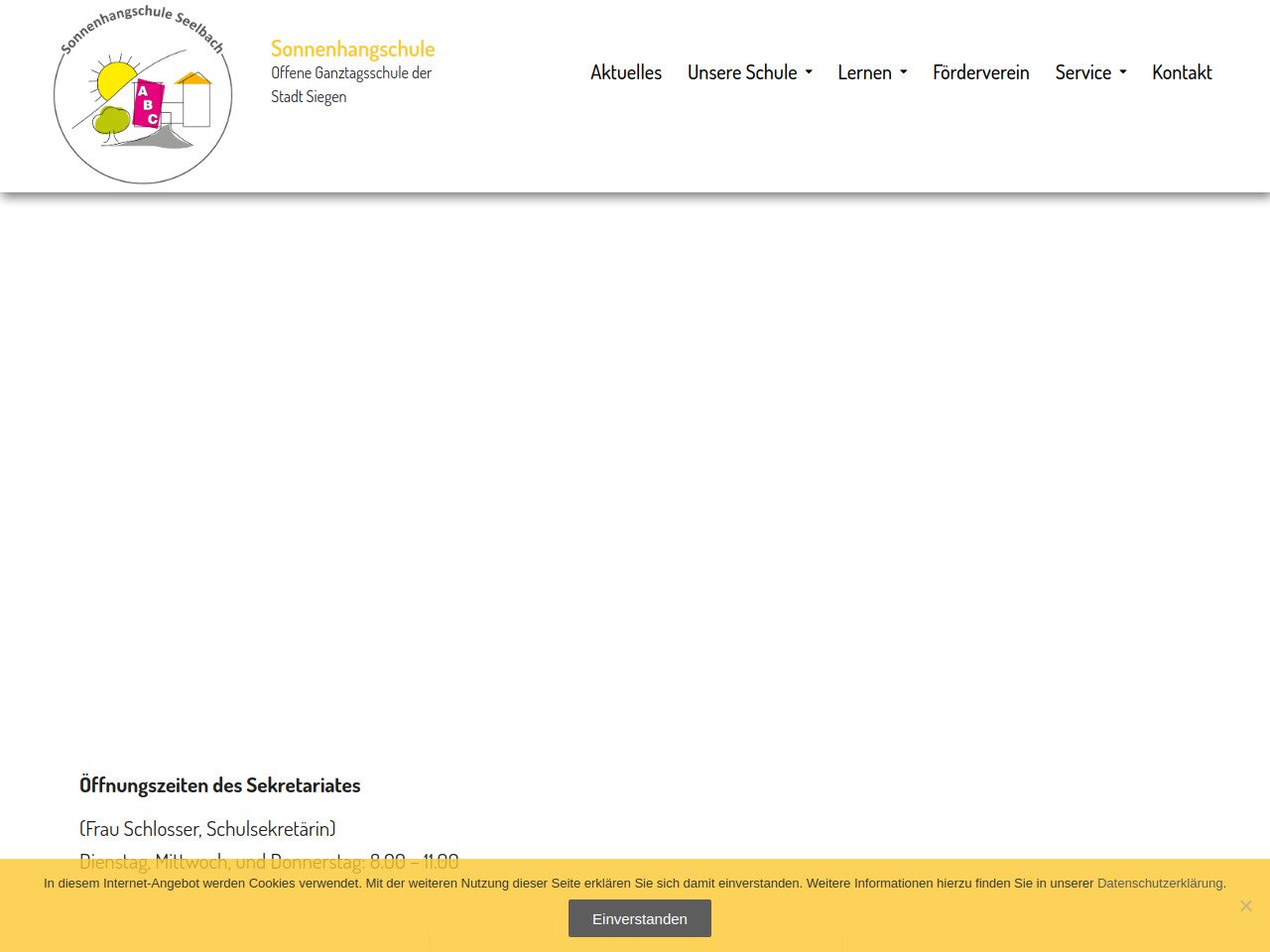Dismiss cookie banner with the X icon
1270x952 pixels.
[x=1245, y=905]
